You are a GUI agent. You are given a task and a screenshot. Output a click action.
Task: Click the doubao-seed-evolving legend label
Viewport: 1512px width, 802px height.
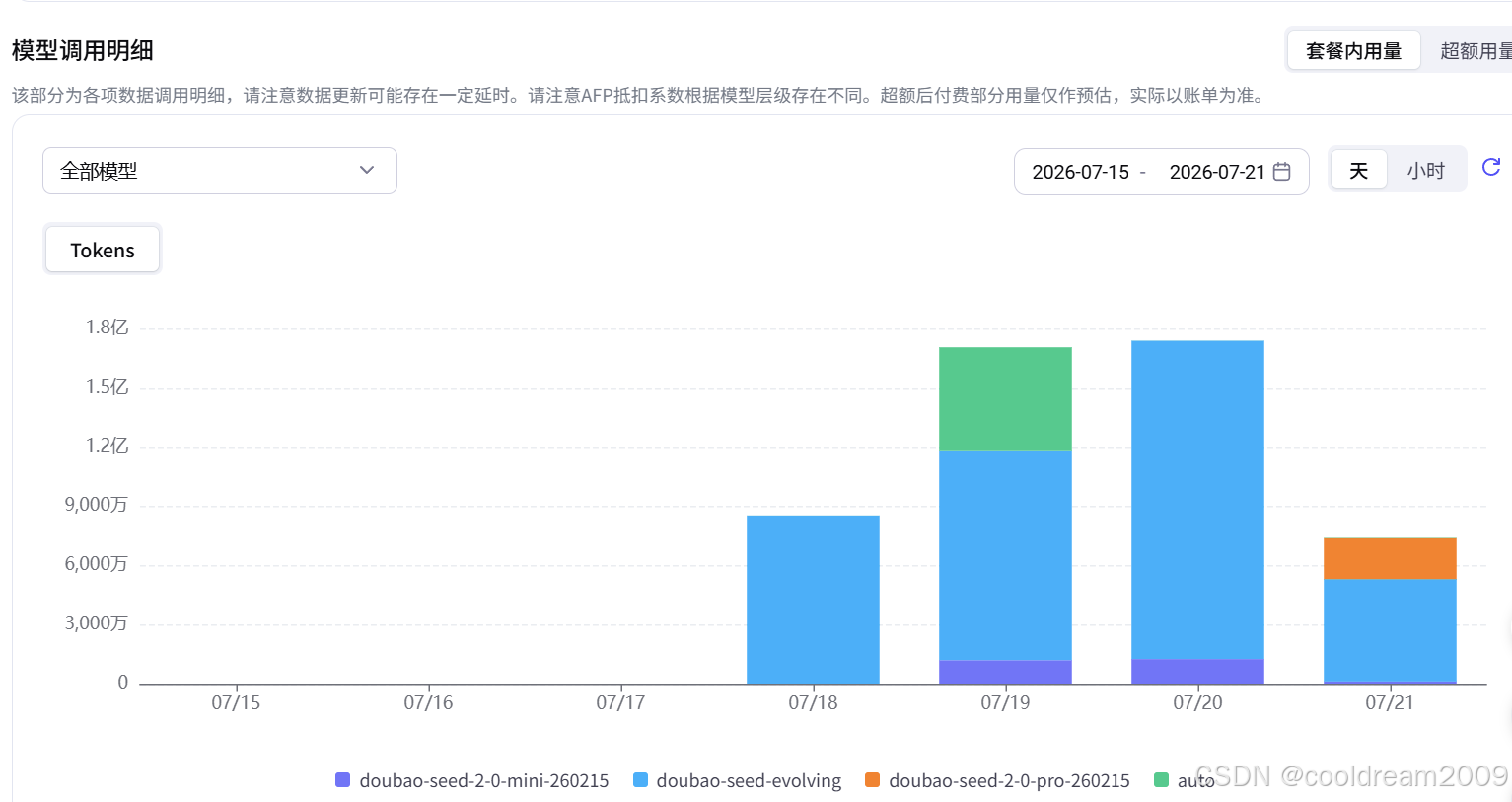[x=749, y=780]
